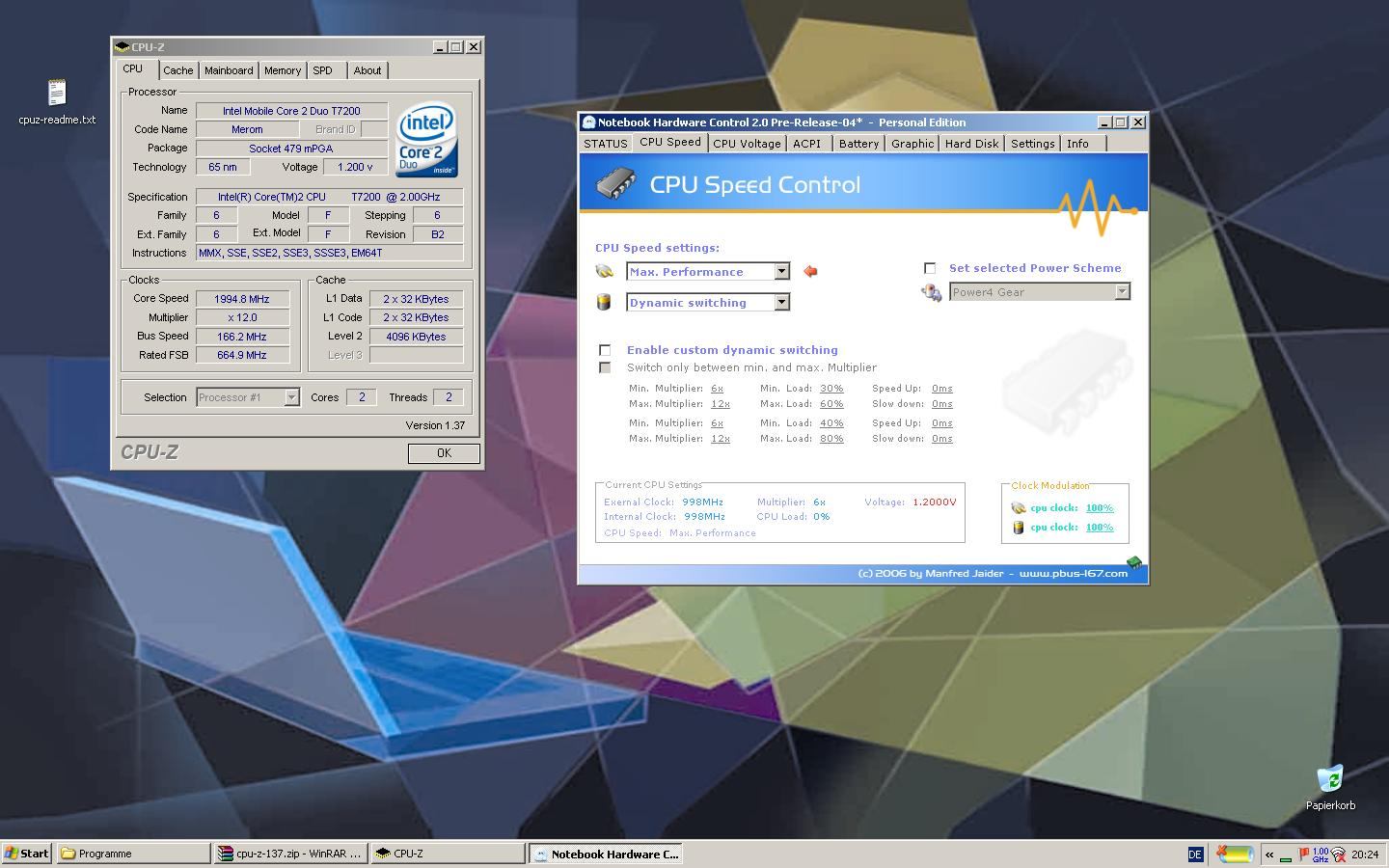This screenshot has width=1389, height=868.
Task: Click the battery gauge bar in the taskbar
Action: pyautogui.click(x=1235, y=854)
